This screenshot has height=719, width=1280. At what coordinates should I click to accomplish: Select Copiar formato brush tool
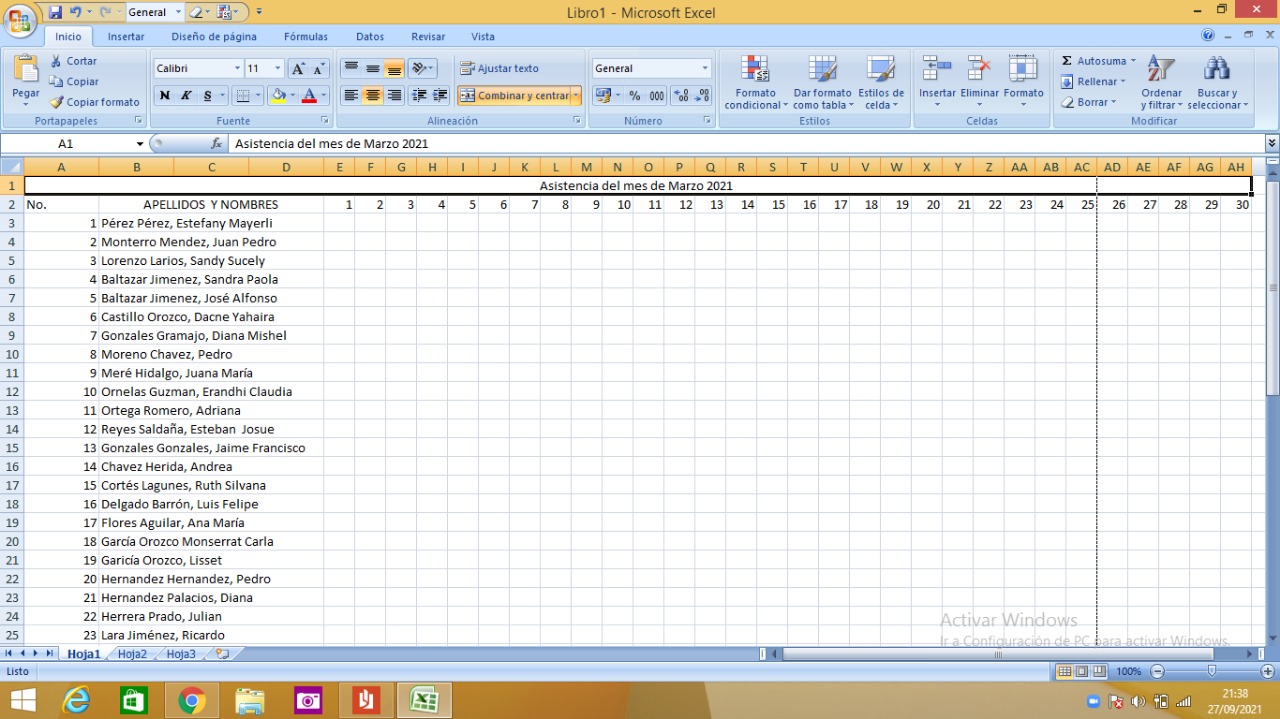(x=94, y=102)
